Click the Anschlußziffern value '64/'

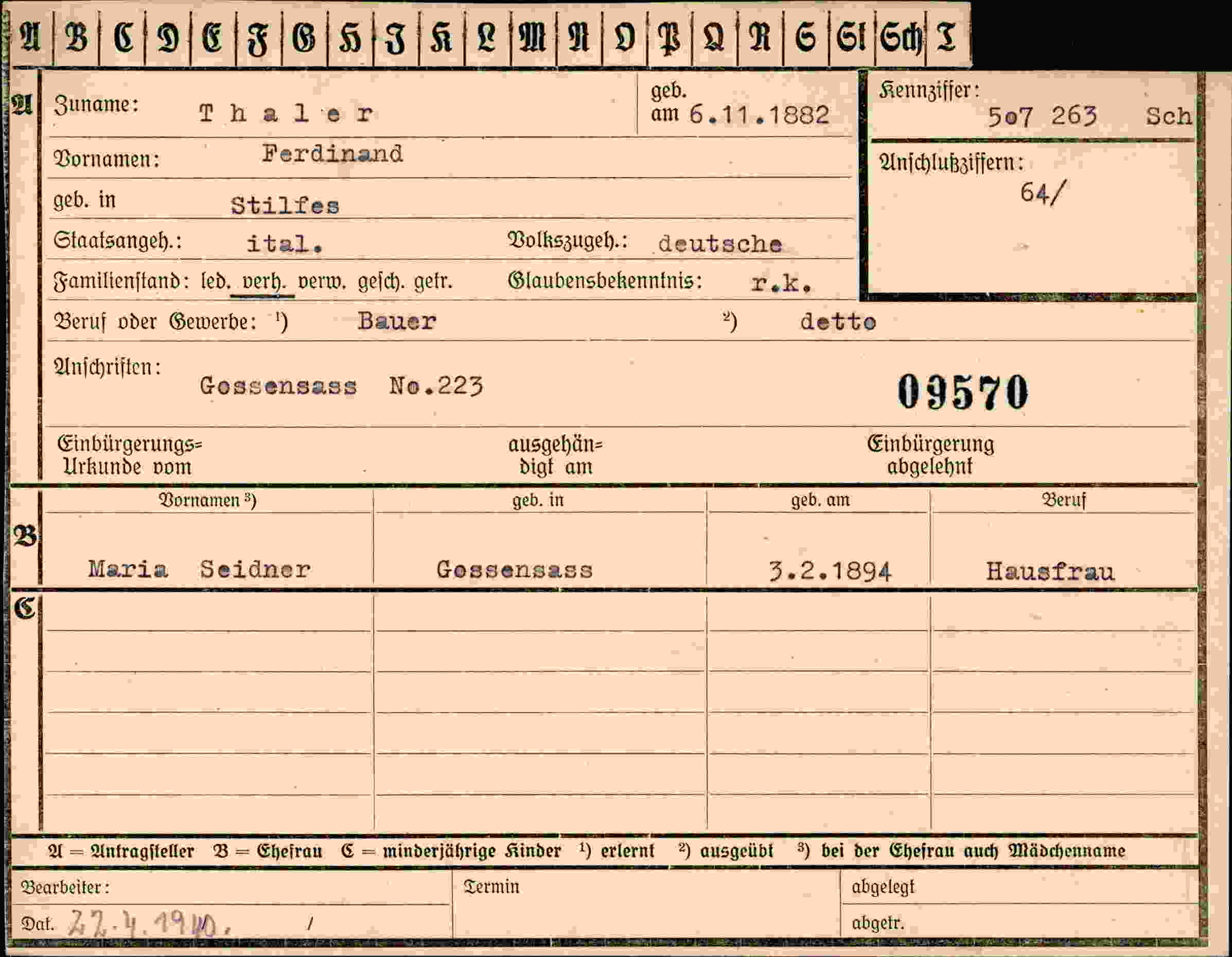pyautogui.click(x=1043, y=193)
